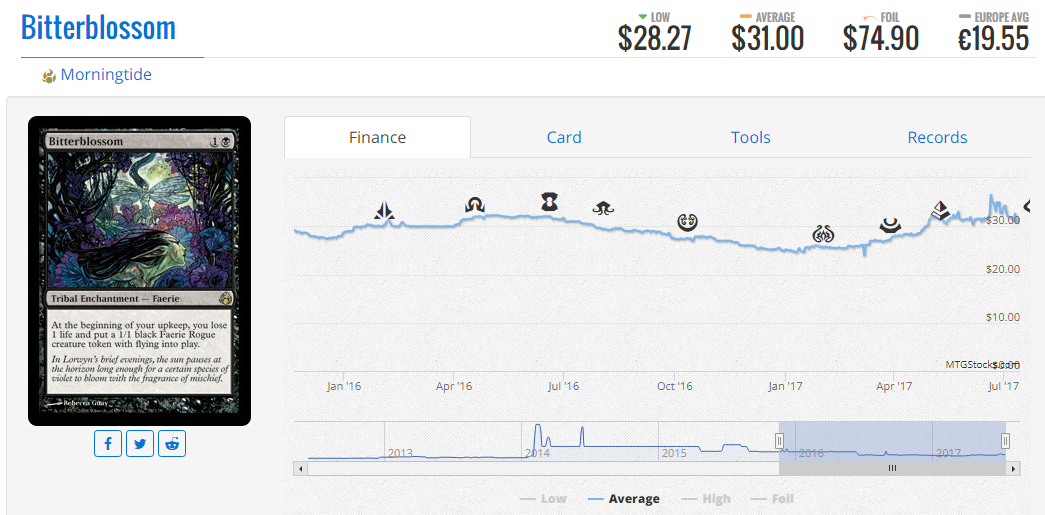Click the chart scrollbar's right arrow

point(1013,468)
